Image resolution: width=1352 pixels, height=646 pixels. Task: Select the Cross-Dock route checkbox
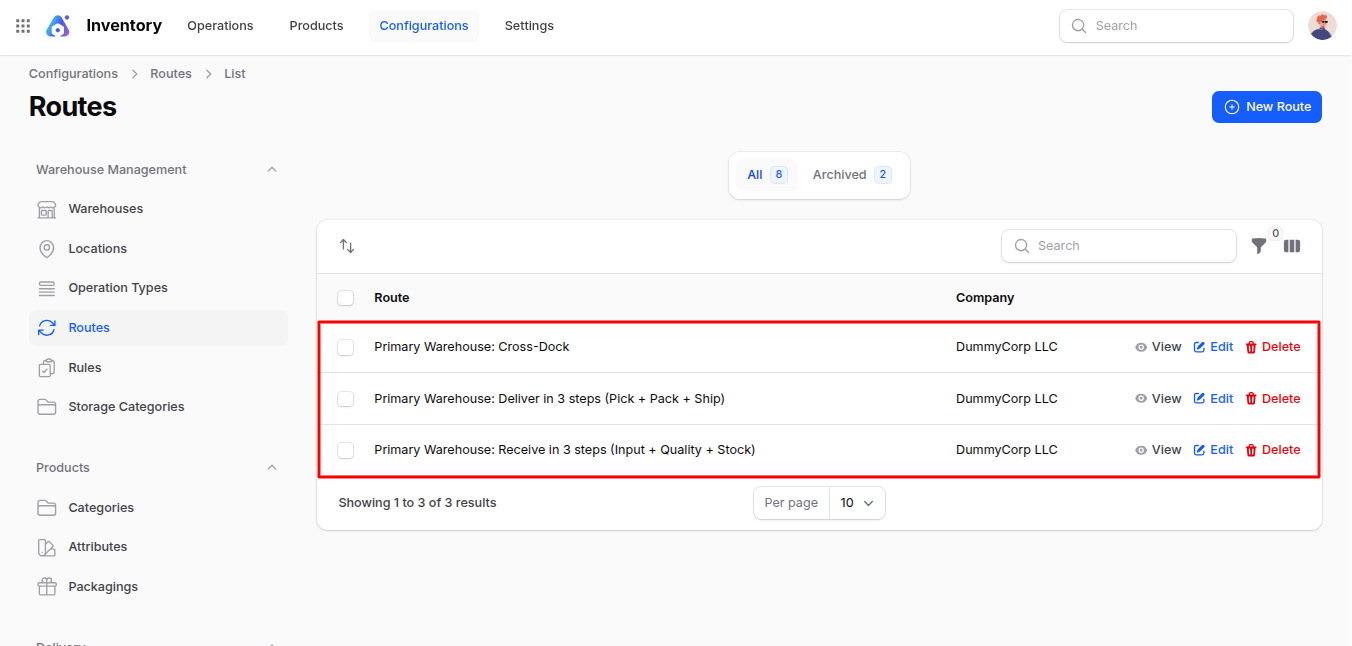click(x=346, y=347)
